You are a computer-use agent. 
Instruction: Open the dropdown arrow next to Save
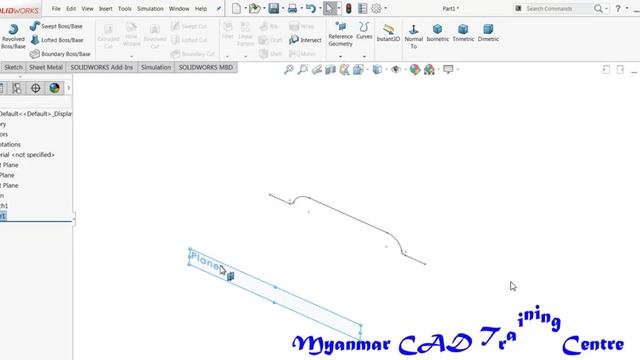pos(283,9)
